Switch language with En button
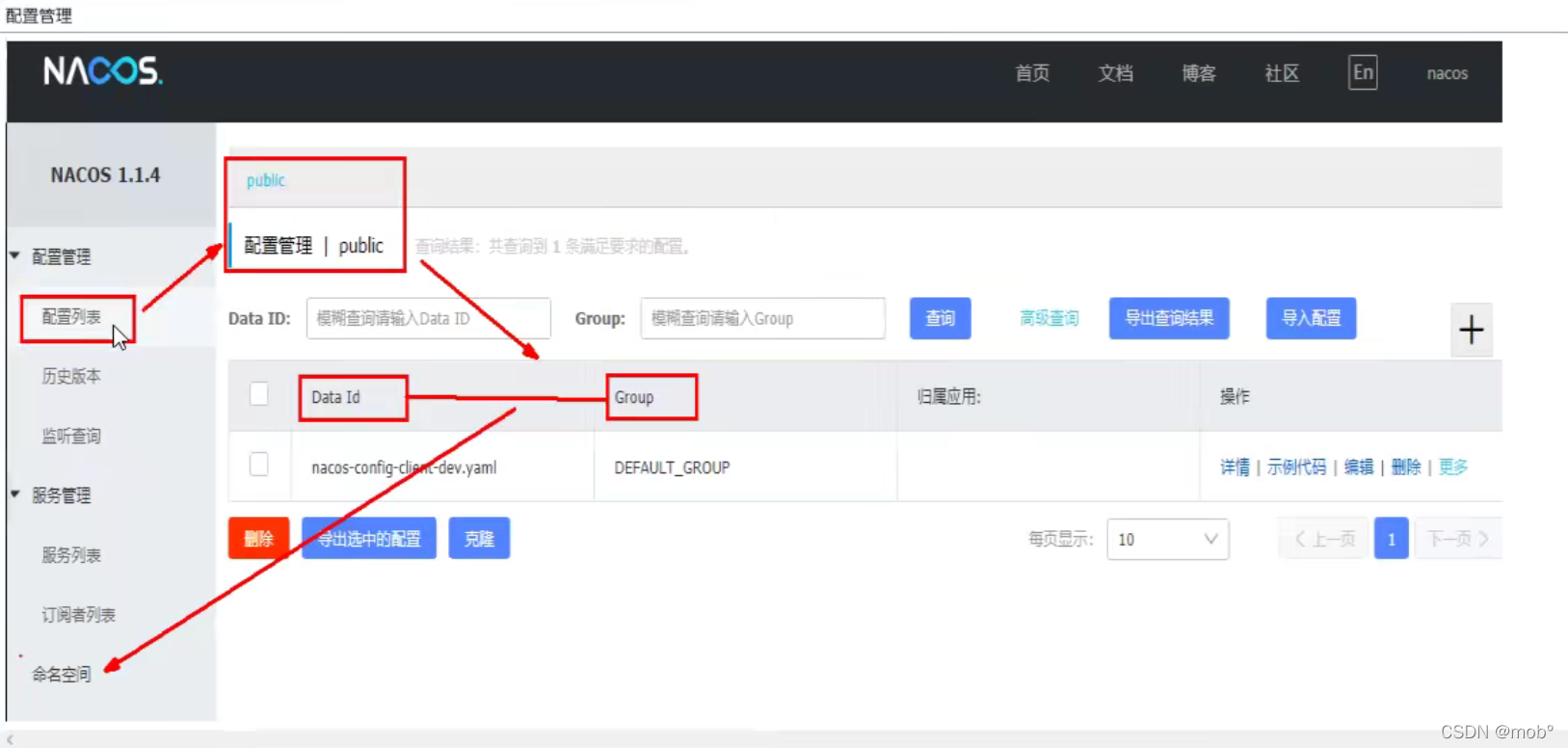Screen dimensions: 1568x748 (x=1363, y=72)
